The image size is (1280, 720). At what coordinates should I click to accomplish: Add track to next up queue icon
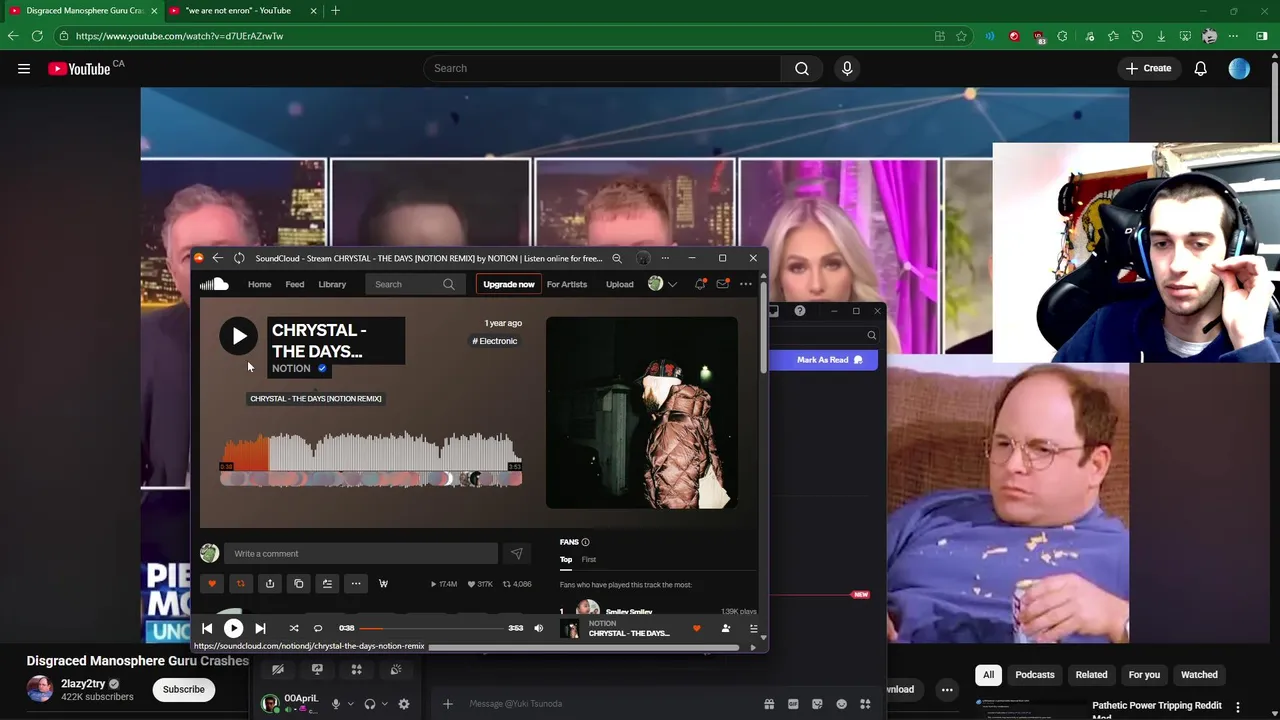coord(327,584)
